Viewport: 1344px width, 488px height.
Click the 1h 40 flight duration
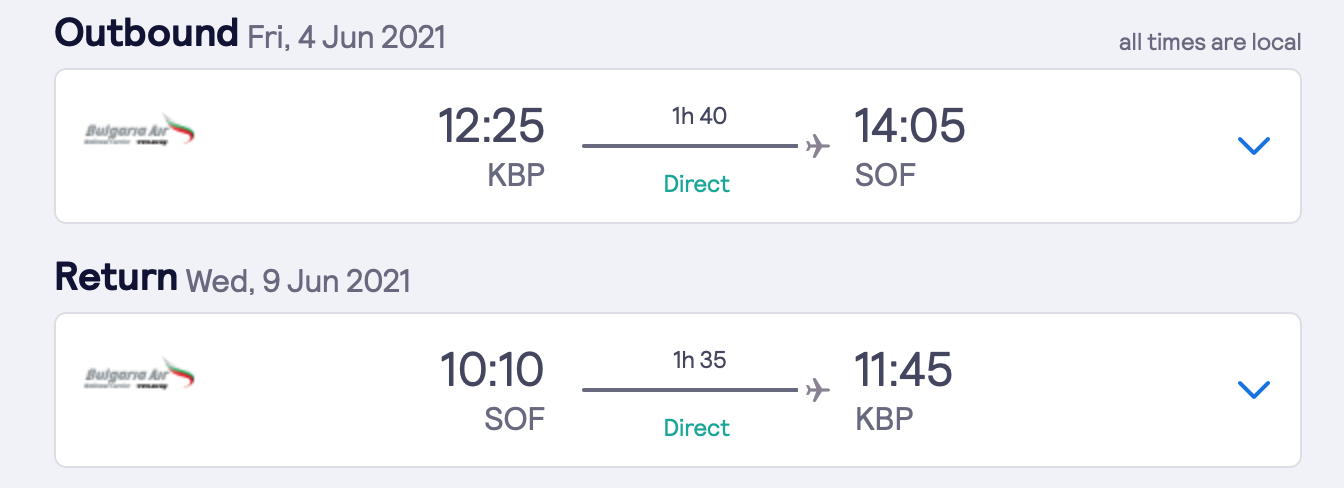click(x=699, y=116)
